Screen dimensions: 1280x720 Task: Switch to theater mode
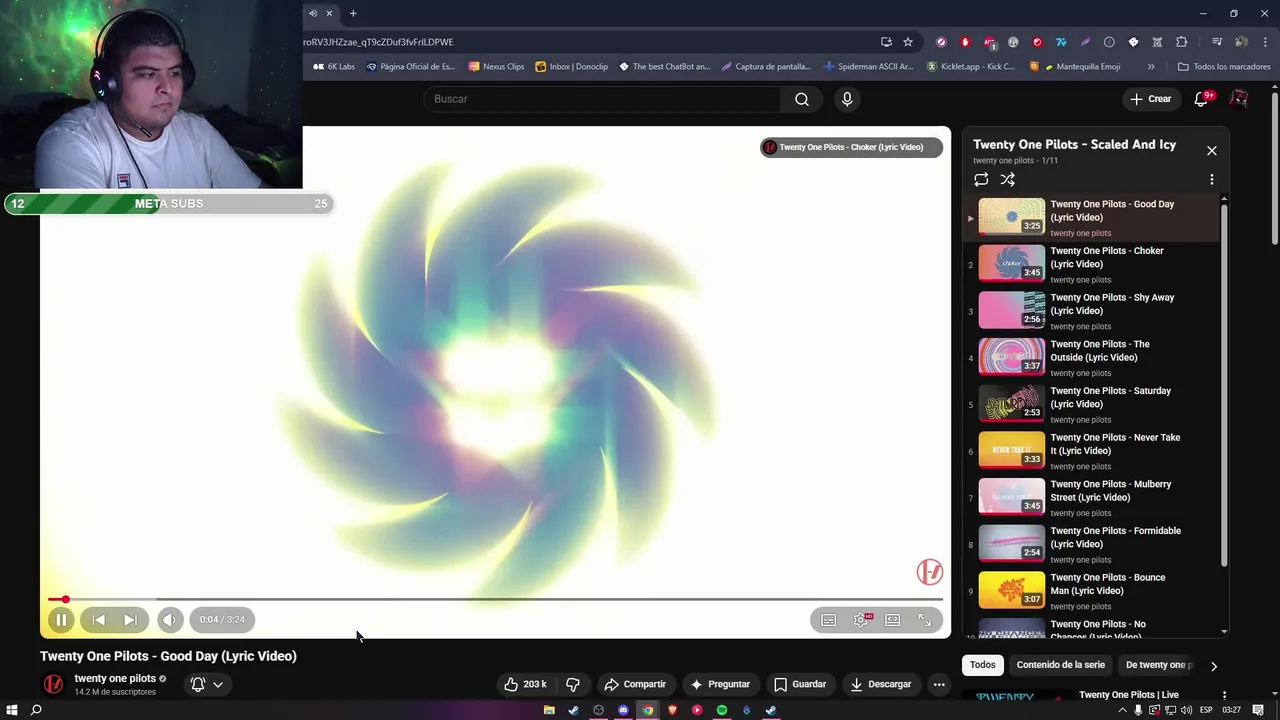[893, 620]
